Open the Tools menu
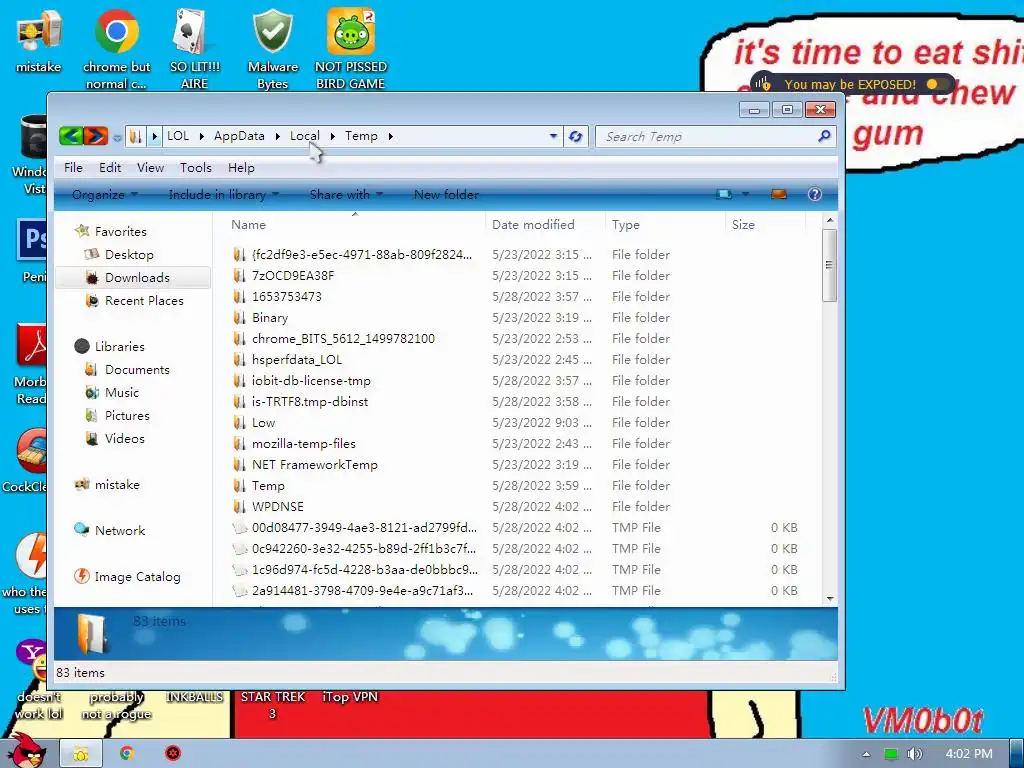Screen dimensions: 1024x768 (x=196, y=168)
